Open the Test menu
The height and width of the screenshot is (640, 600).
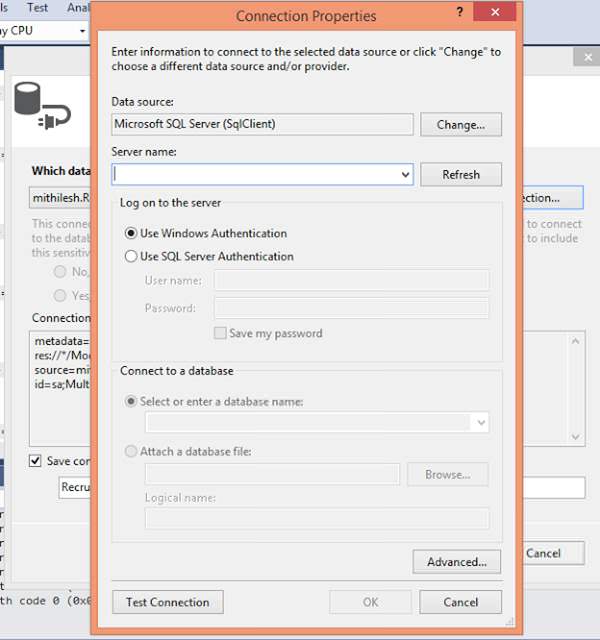[x=37, y=7]
